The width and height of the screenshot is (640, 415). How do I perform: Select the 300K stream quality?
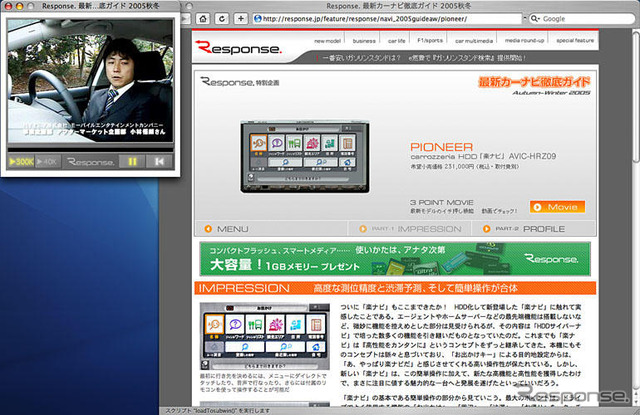[21, 162]
